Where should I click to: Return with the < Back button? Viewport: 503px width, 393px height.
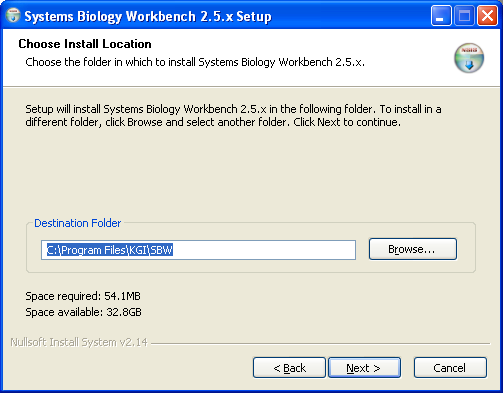tap(289, 368)
